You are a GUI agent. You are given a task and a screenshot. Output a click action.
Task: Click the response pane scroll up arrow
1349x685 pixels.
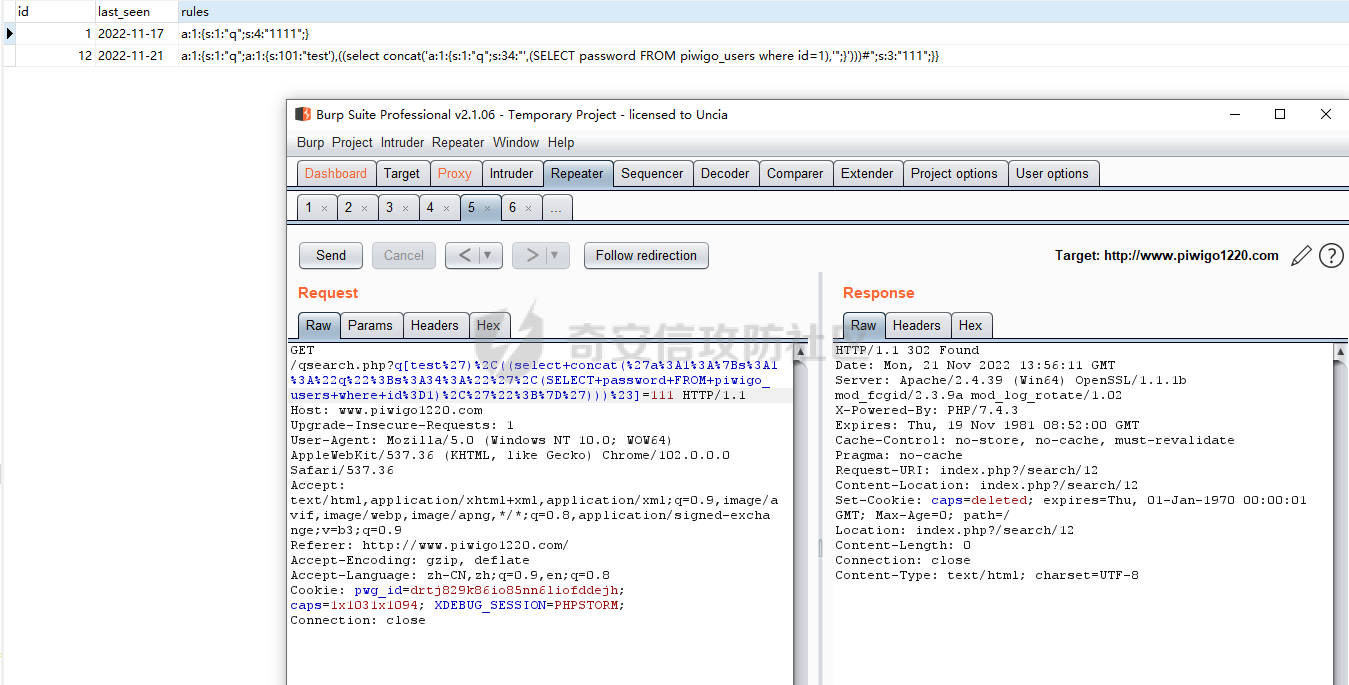pyautogui.click(x=1340, y=352)
